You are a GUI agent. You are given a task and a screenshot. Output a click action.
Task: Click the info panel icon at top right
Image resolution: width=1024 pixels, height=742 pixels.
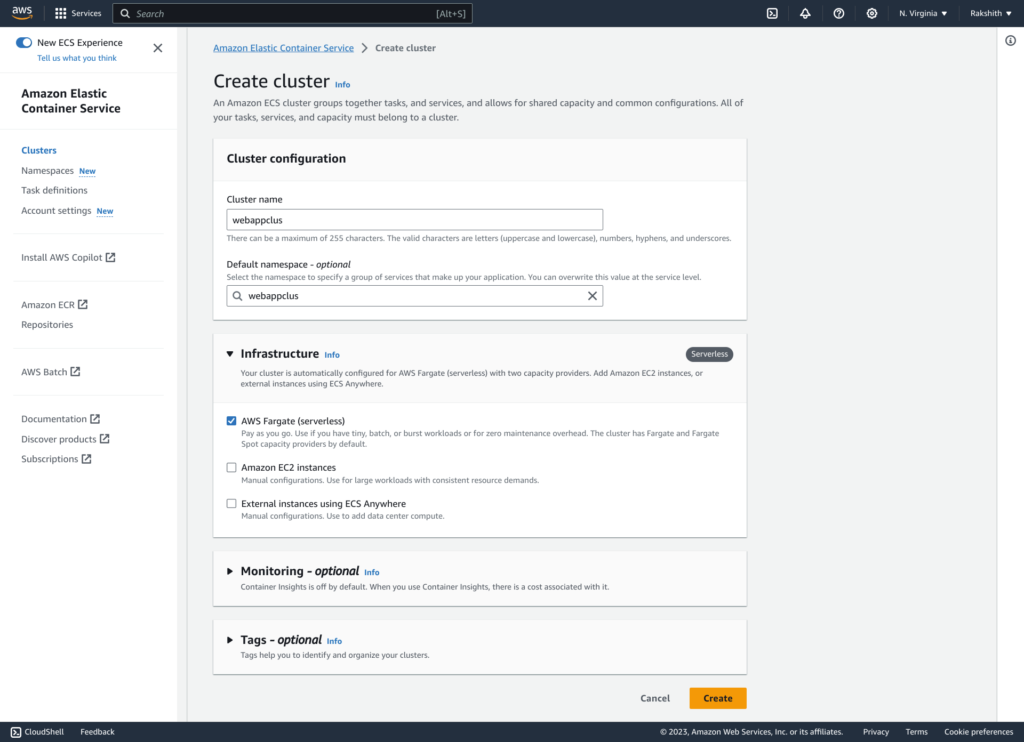[x=1009, y=38]
